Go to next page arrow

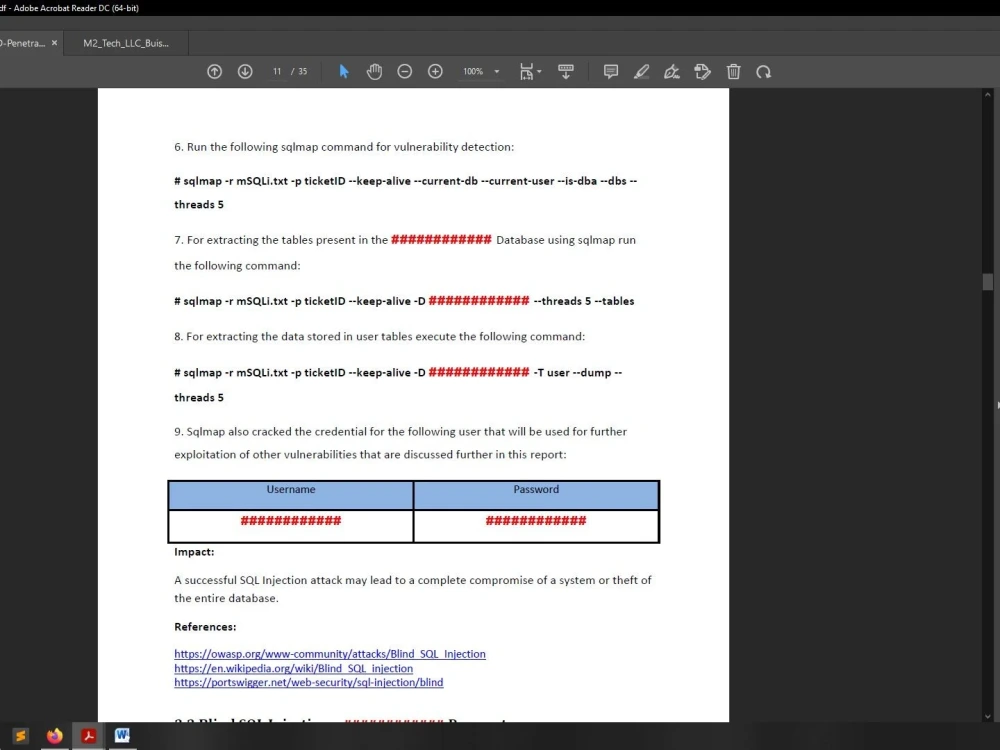pos(245,71)
